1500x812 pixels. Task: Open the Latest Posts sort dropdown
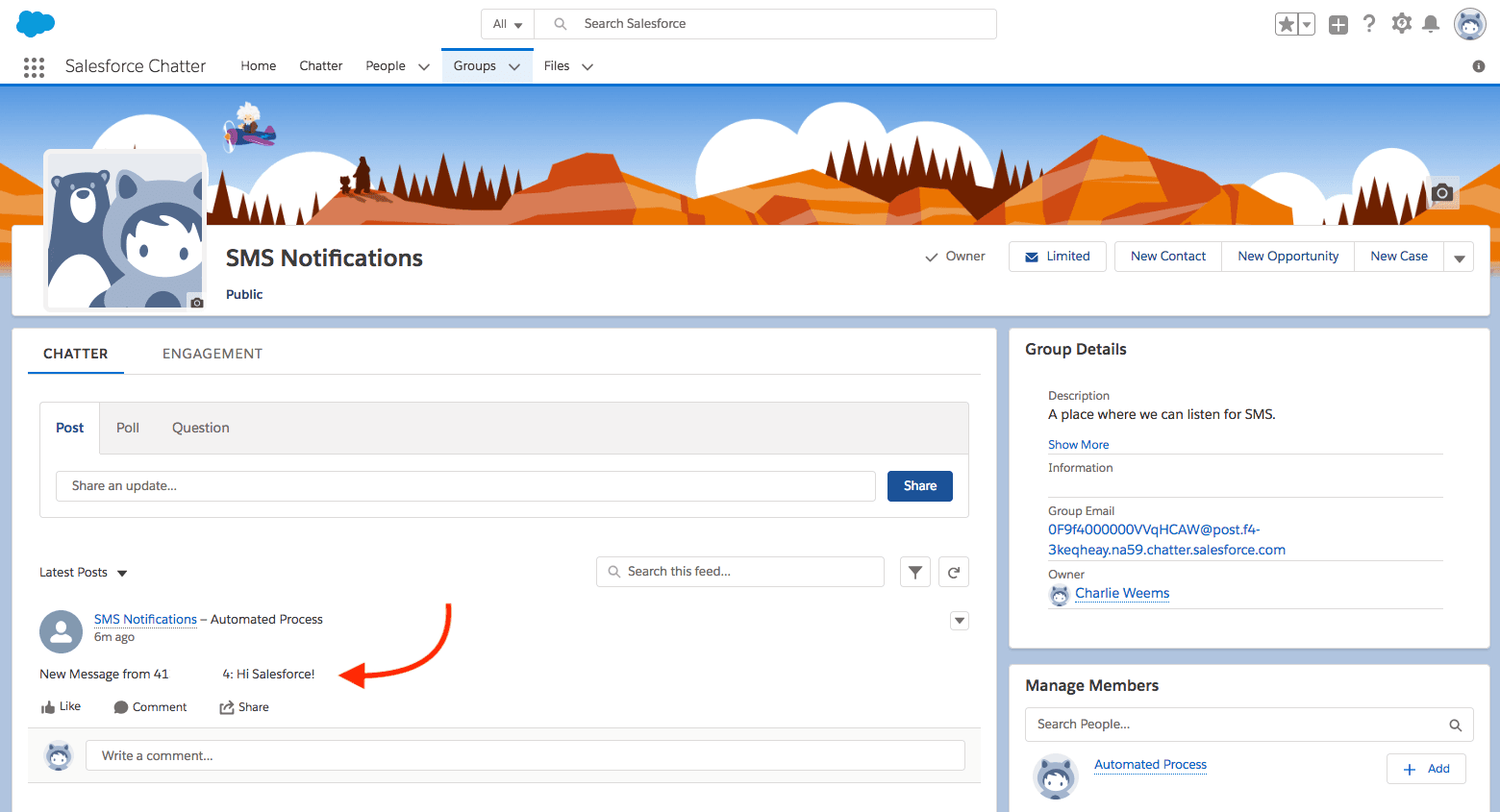pyautogui.click(x=84, y=572)
